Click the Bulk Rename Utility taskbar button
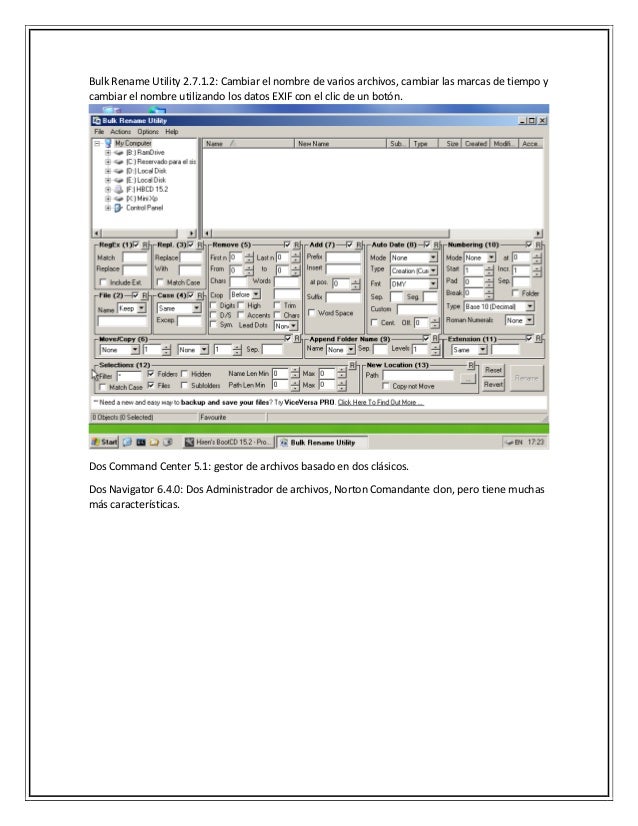 click(x=322, y=442)
